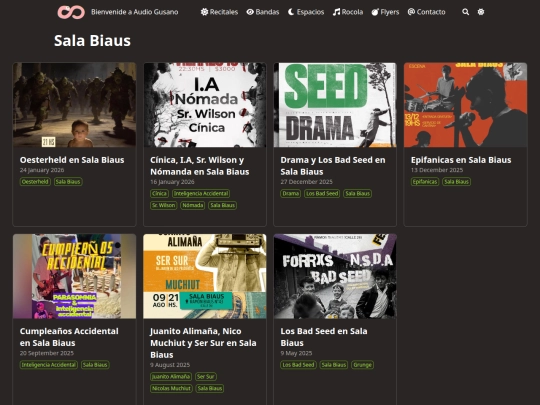
Task: Select the Nicolas Muchiut tag
Action: pos(171,388)
